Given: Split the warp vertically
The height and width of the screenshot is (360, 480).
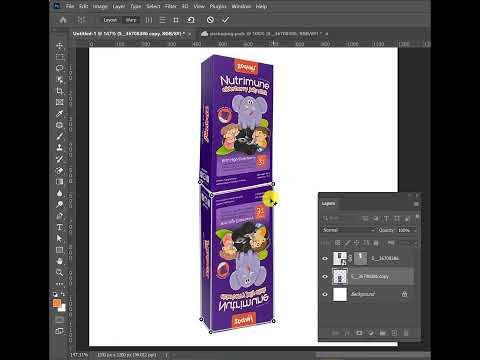Looking at the screenshot, I should tap(149, 20).
